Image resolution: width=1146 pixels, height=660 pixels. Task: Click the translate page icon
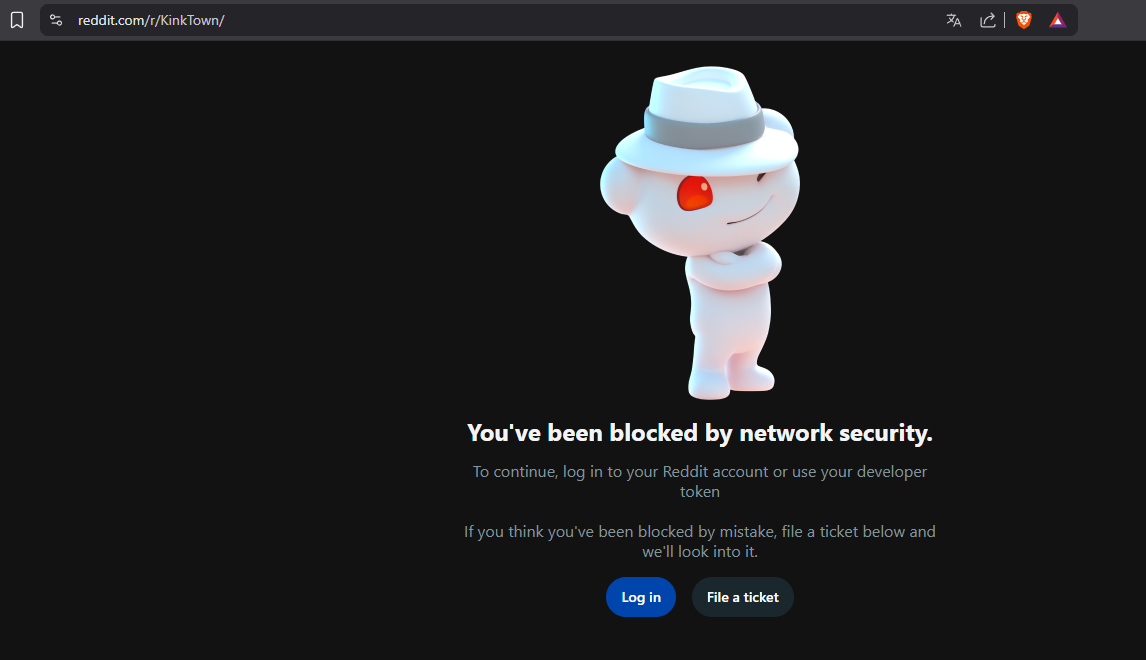954,20
